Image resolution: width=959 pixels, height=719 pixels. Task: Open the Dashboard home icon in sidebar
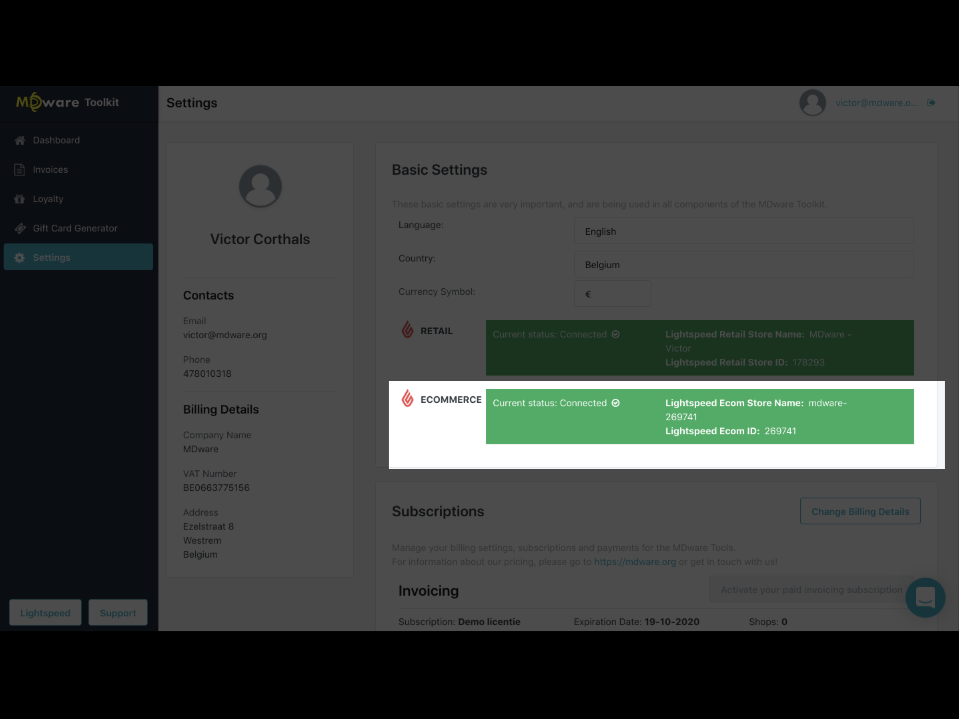(x=20, y=140)
